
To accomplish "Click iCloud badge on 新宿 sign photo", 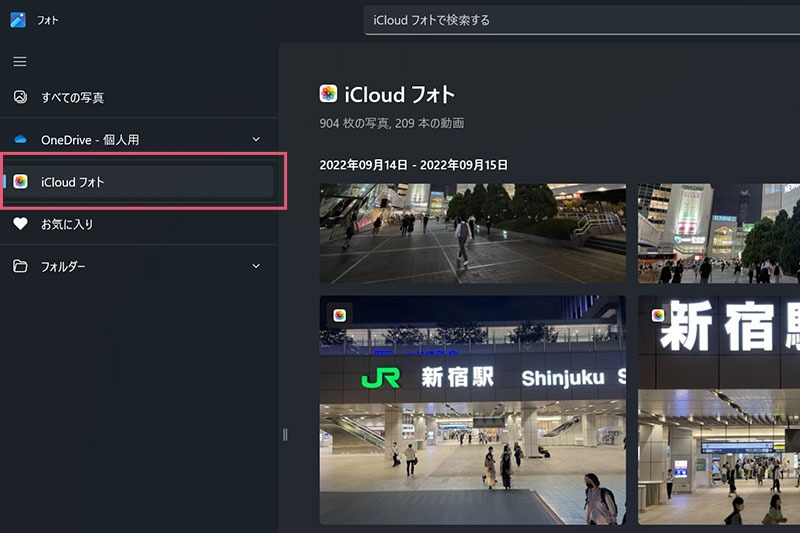I will click(658, 315).
